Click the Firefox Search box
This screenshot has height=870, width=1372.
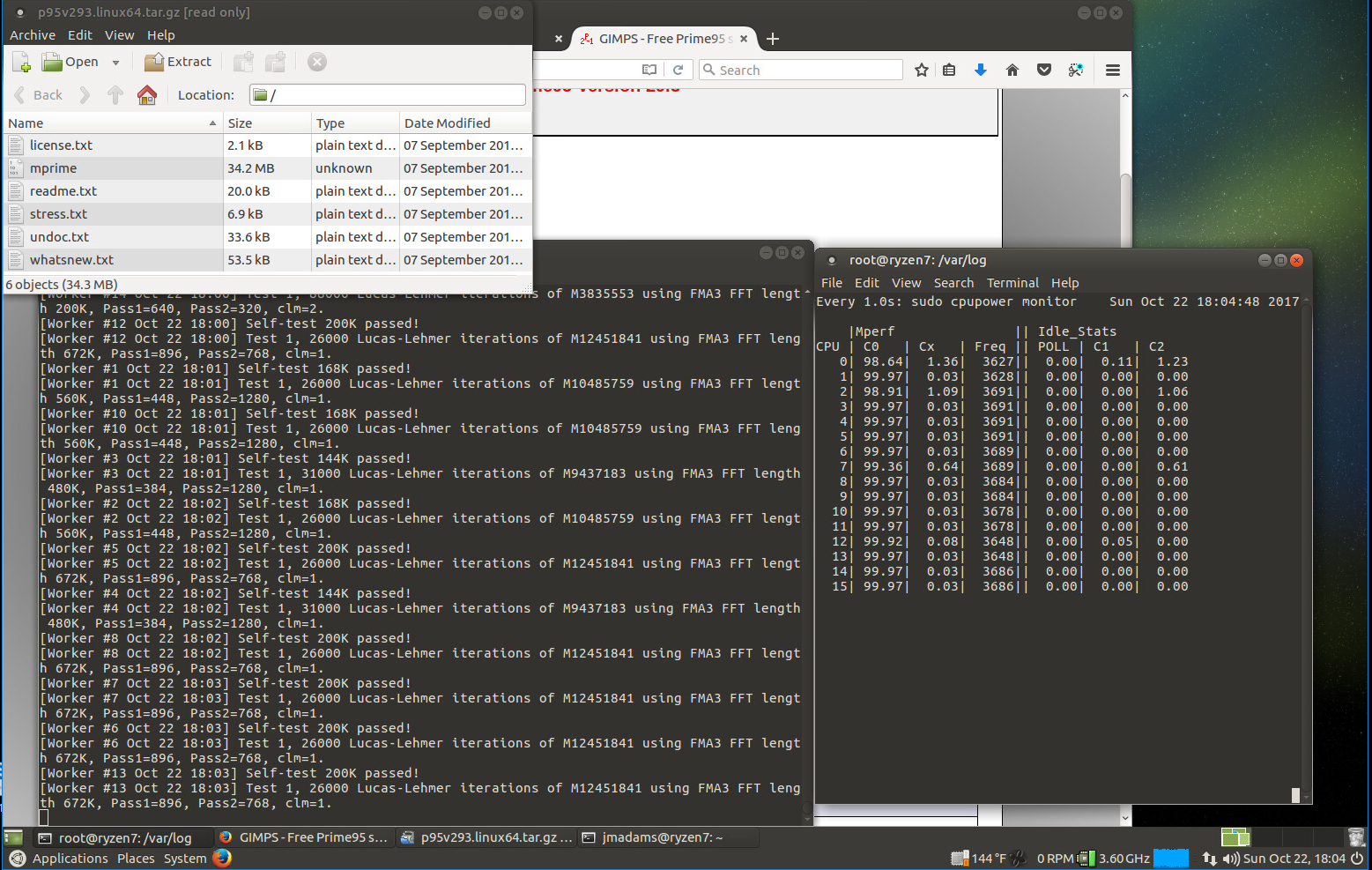coord(801,70)
